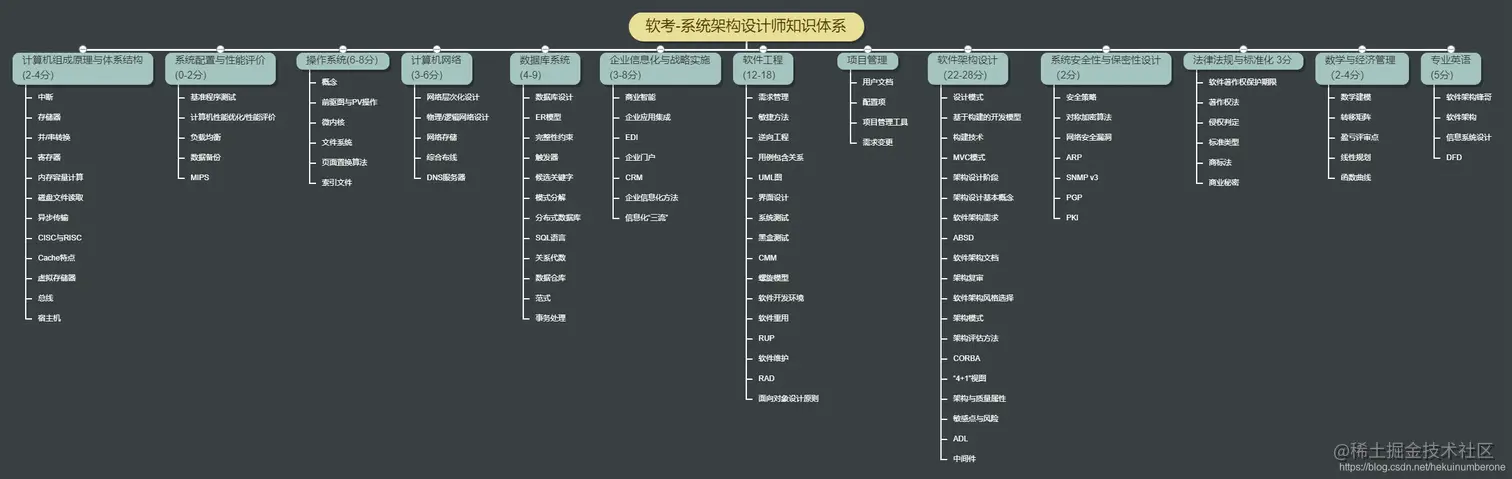
Task: Click the PKI leaf item
Action: tap(1072, 217)
